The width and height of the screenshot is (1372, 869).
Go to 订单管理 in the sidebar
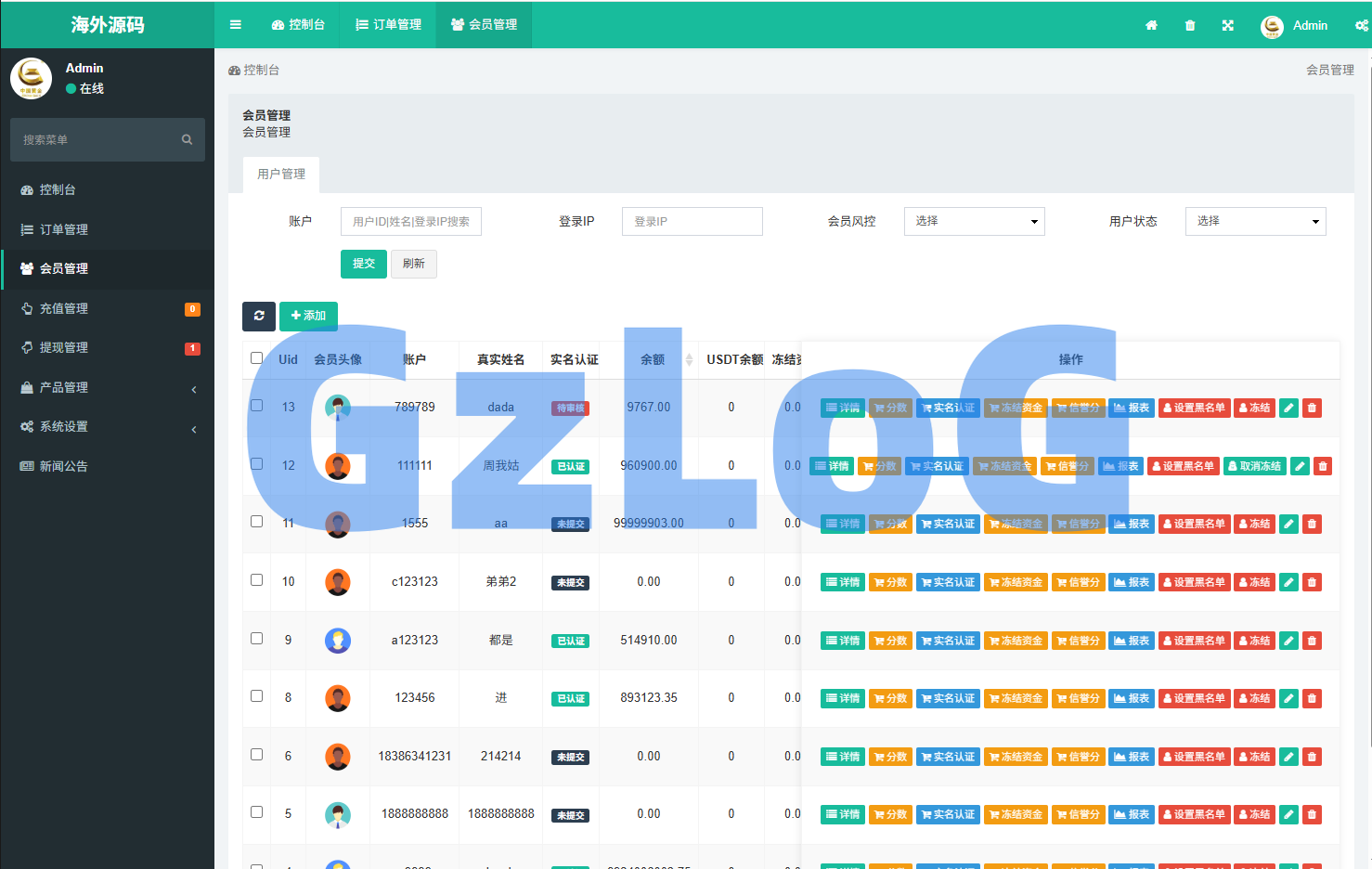[108, 229]
